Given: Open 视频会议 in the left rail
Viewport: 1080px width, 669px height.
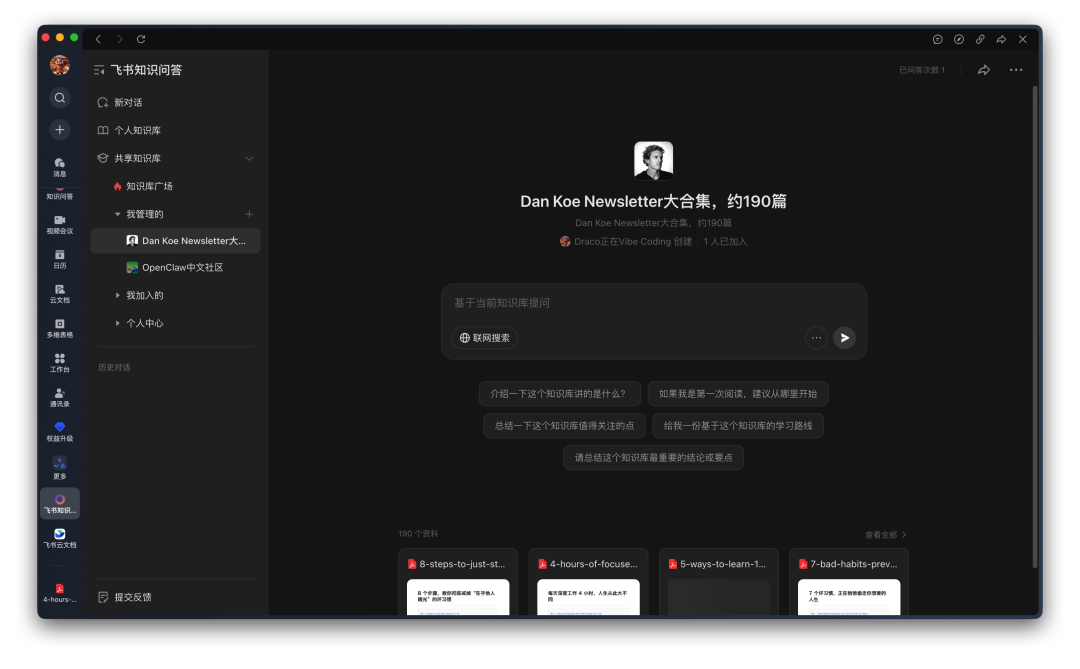Looking at the screenshot, I should click(60, 224).
